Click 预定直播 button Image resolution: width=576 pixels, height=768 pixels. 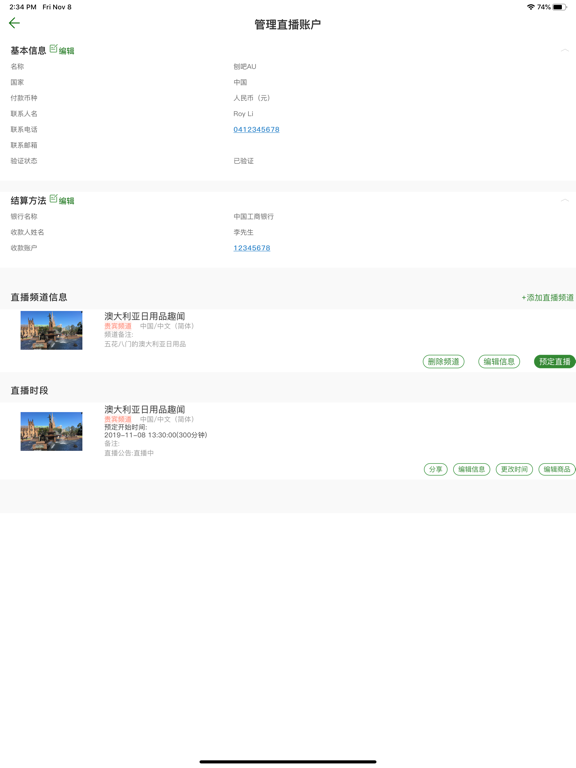[x=554, y=361]
